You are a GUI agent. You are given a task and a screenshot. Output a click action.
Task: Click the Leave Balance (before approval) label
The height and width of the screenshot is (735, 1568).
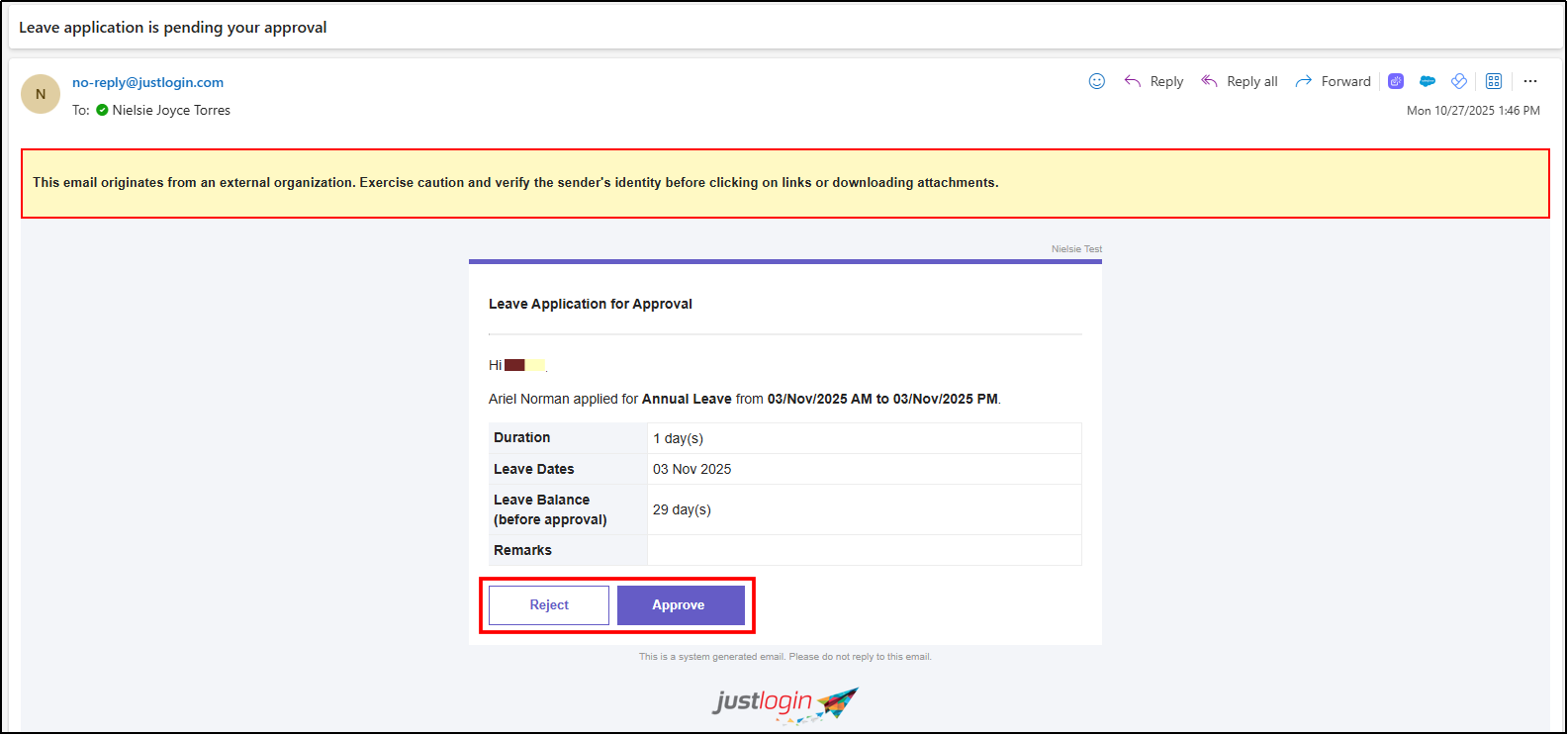point(550,509)
